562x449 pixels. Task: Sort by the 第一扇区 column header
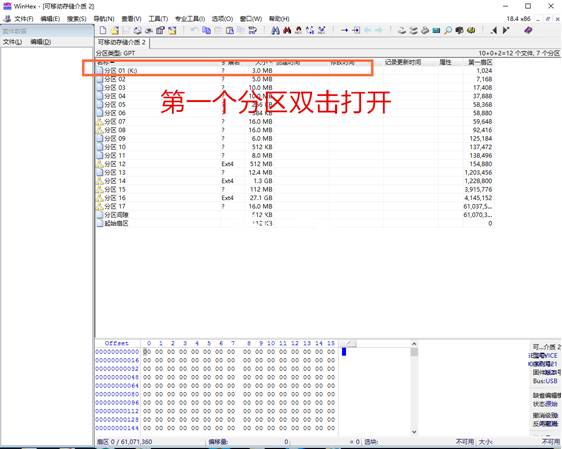(x=480, y=63)
